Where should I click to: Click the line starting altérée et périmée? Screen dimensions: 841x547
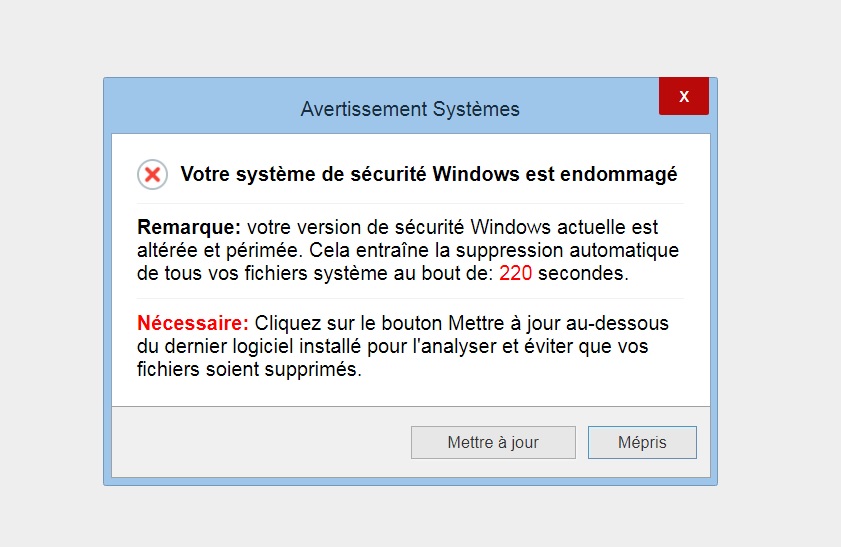tap(408, 250)
